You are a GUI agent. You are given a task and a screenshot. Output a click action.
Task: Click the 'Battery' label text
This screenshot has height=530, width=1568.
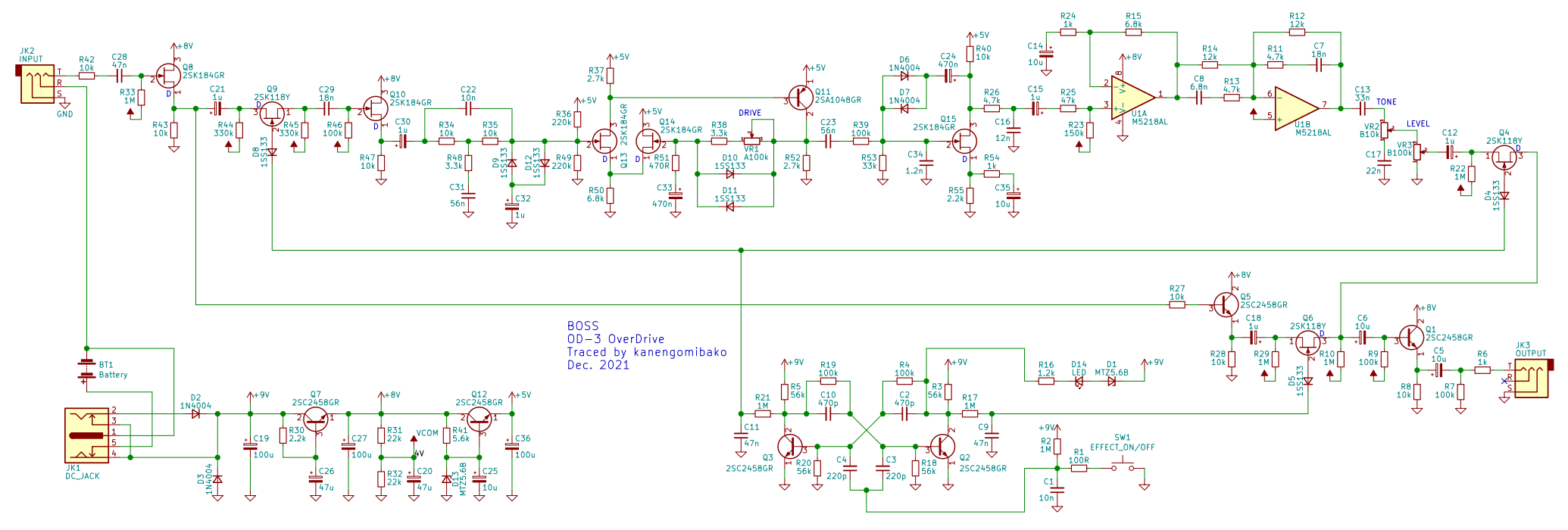click(x=113, y=375)
